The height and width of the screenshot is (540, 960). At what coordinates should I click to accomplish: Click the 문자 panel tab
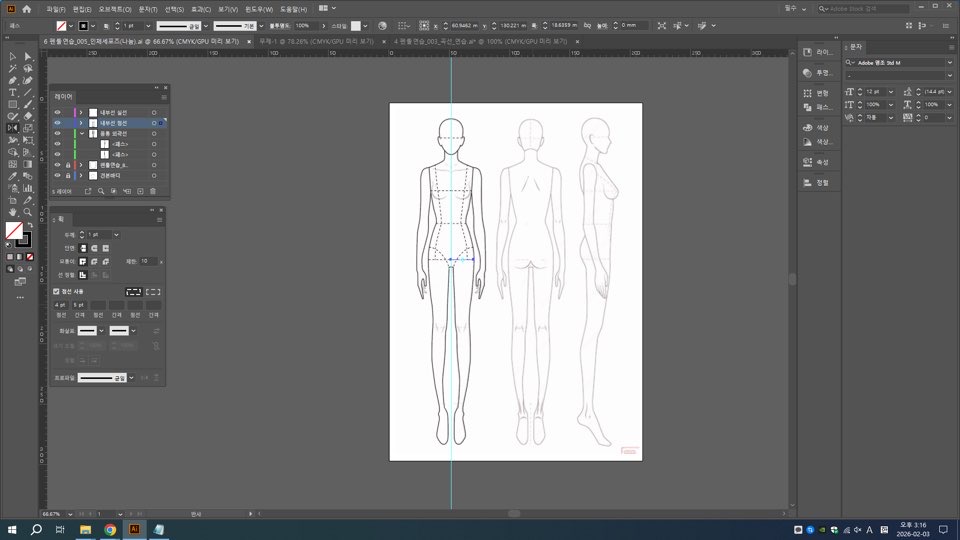tap(856, 46)
